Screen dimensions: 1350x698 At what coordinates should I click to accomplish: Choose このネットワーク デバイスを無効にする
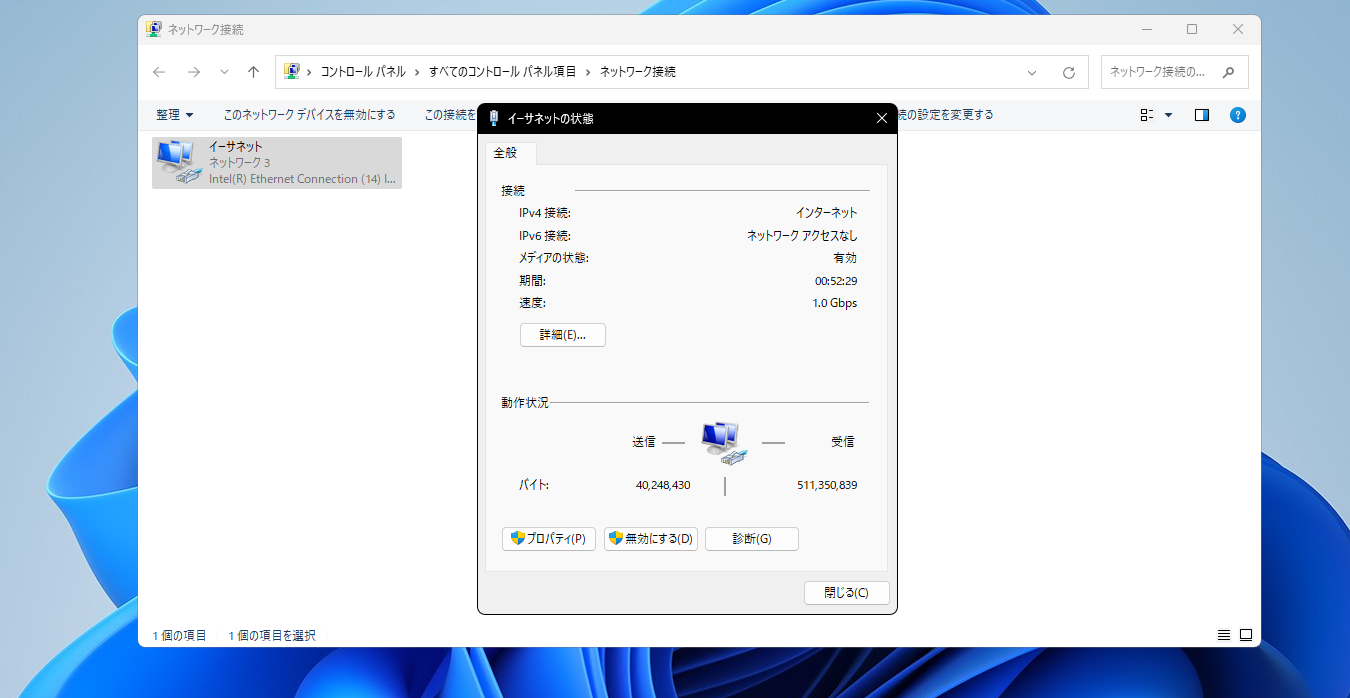pyautogui.click(x=309, y=115)
